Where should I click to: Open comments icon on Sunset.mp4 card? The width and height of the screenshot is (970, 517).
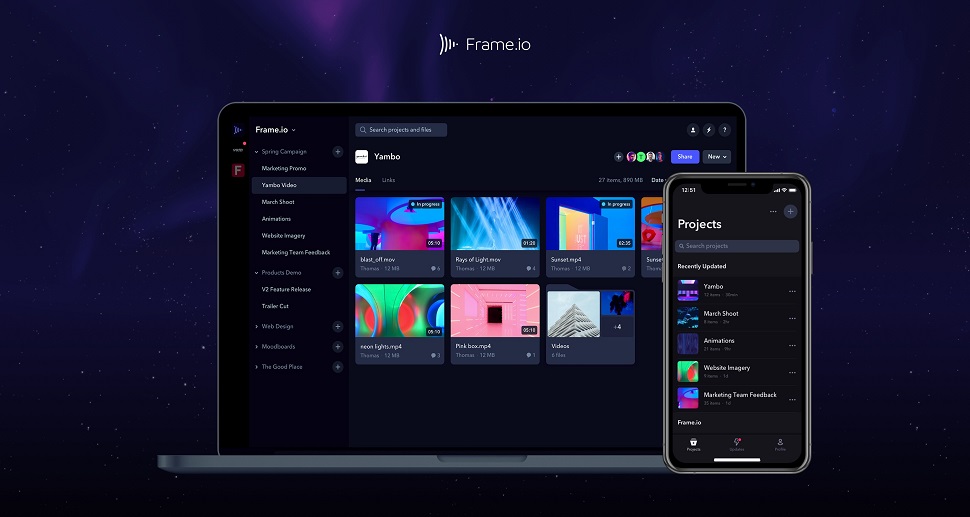(626, 269)
